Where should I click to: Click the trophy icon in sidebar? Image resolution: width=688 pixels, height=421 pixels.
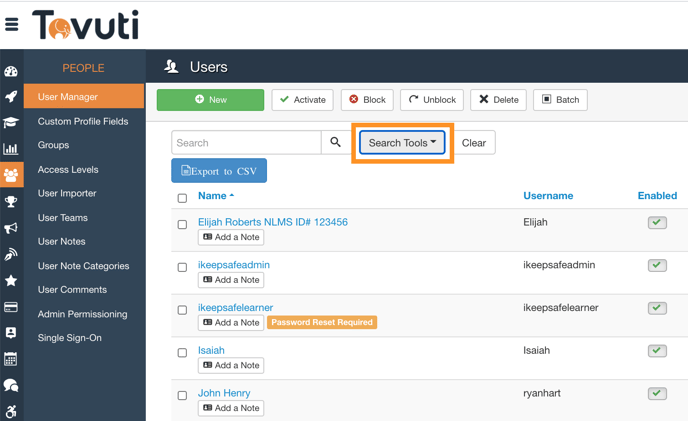[11, 202]
